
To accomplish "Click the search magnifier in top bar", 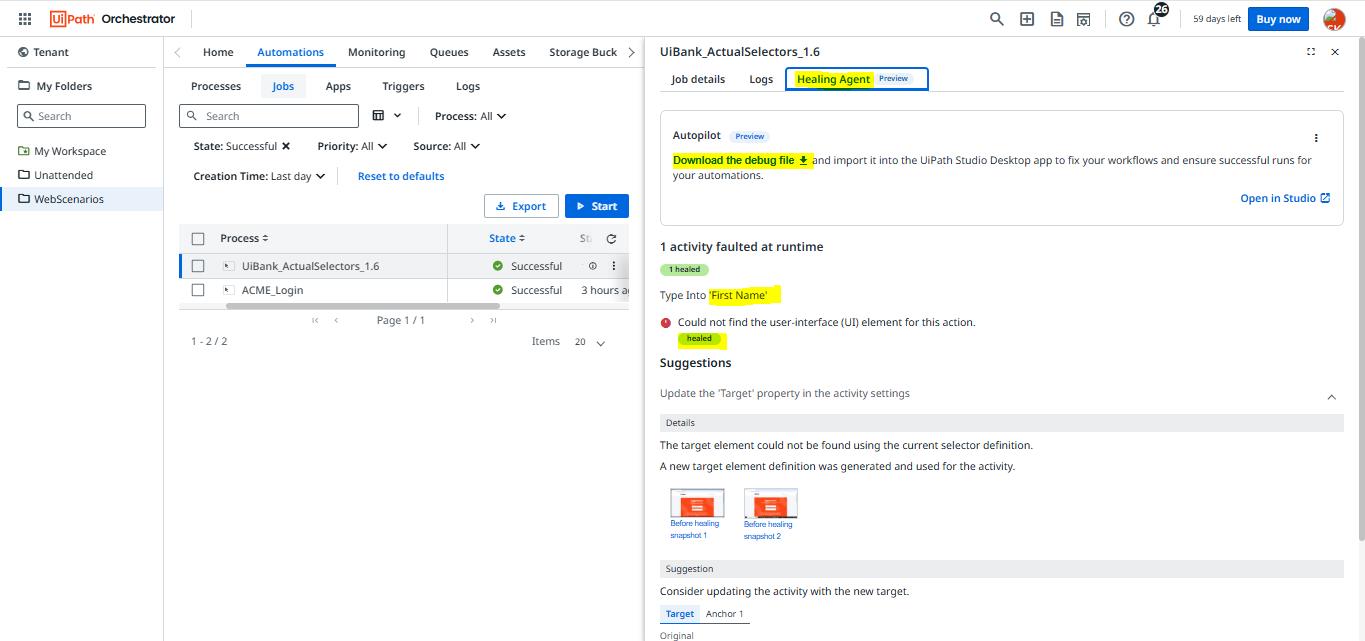I will [x=996, y=19].
